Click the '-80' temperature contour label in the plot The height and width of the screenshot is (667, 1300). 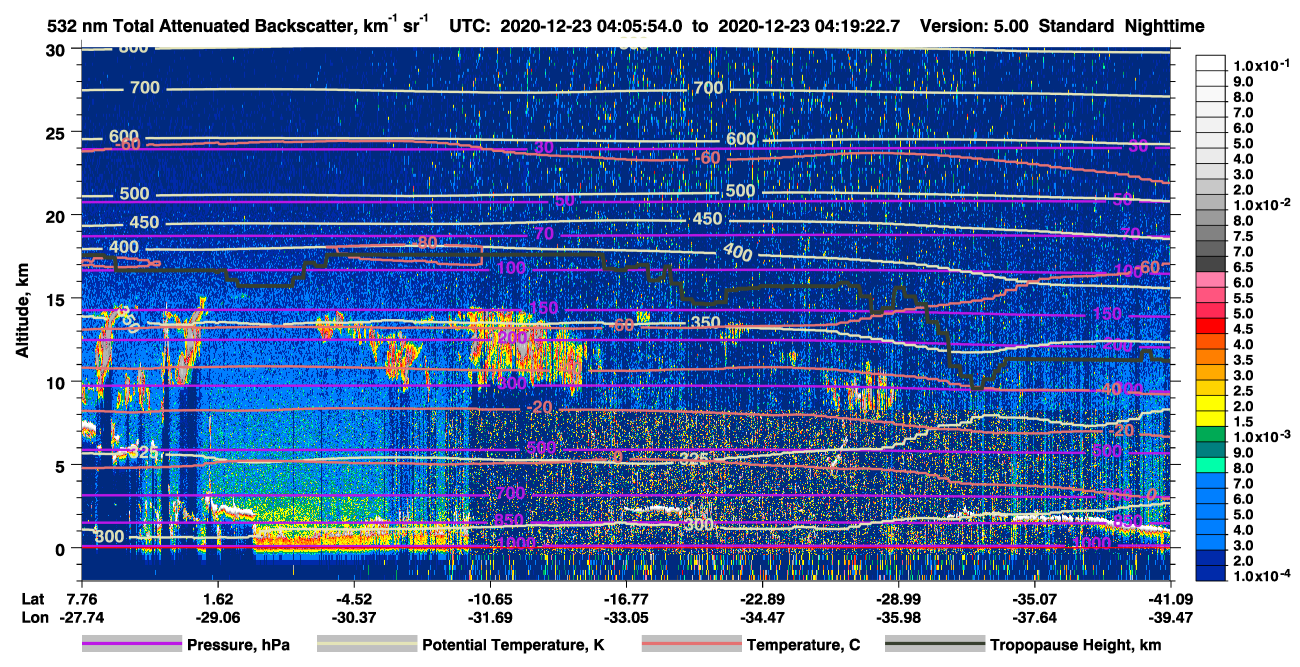(426, 242)
